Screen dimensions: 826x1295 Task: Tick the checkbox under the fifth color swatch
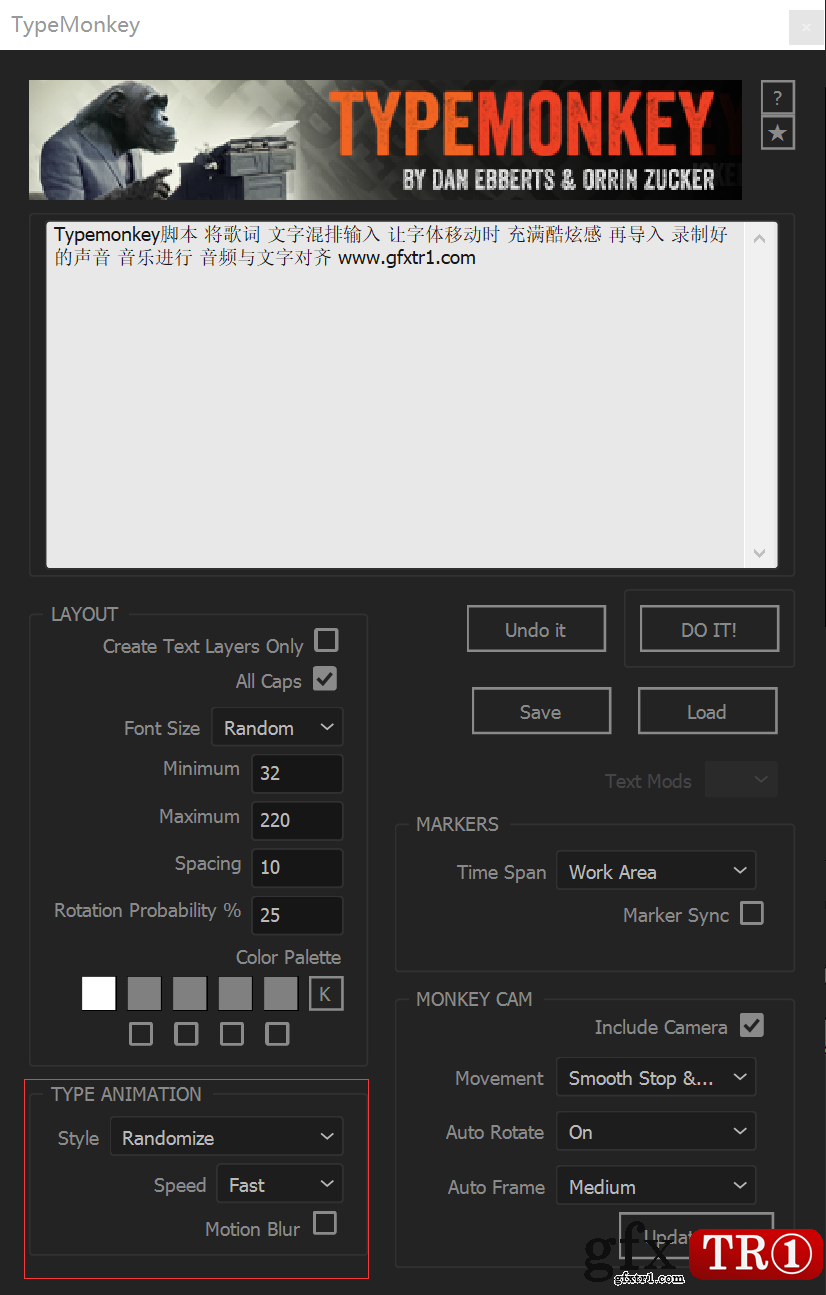(x=277, y=1034)
